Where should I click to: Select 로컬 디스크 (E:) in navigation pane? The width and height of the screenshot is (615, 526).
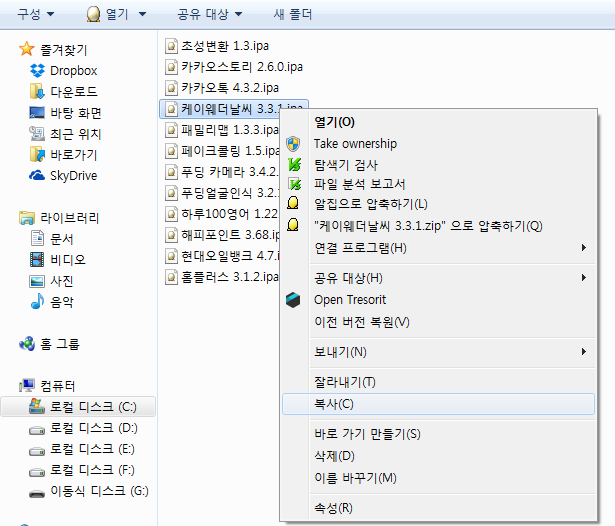82,449
